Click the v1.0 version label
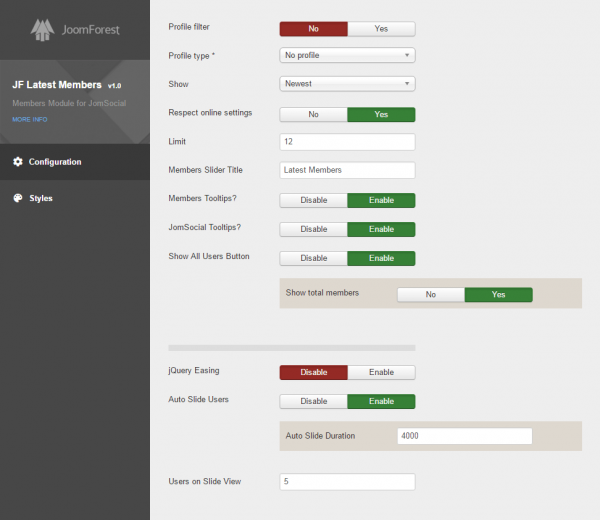Screen dimensions: 600x520 (114, 86)
